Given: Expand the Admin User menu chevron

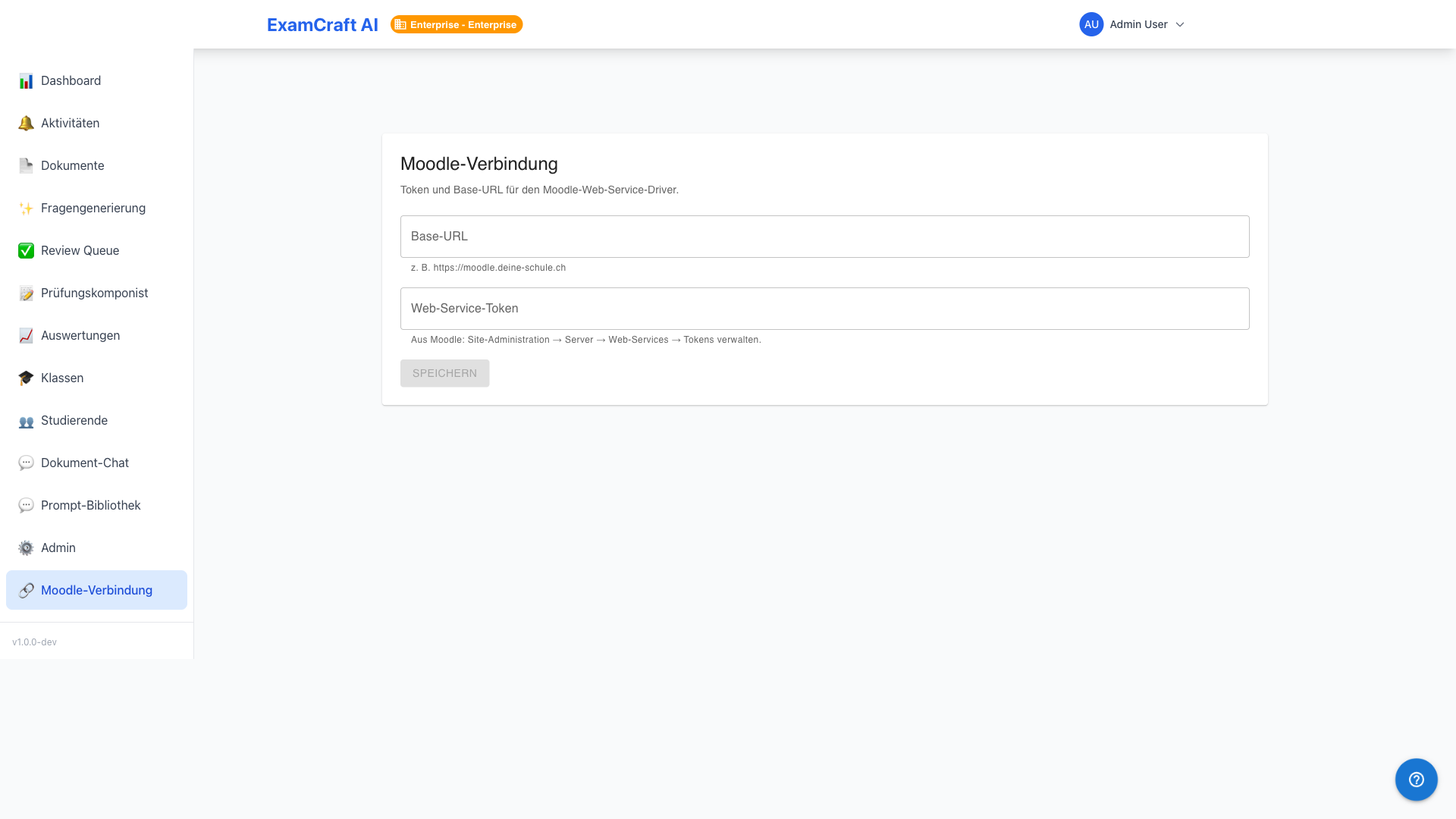Looking at the screenshot, I should point(1179,25).
